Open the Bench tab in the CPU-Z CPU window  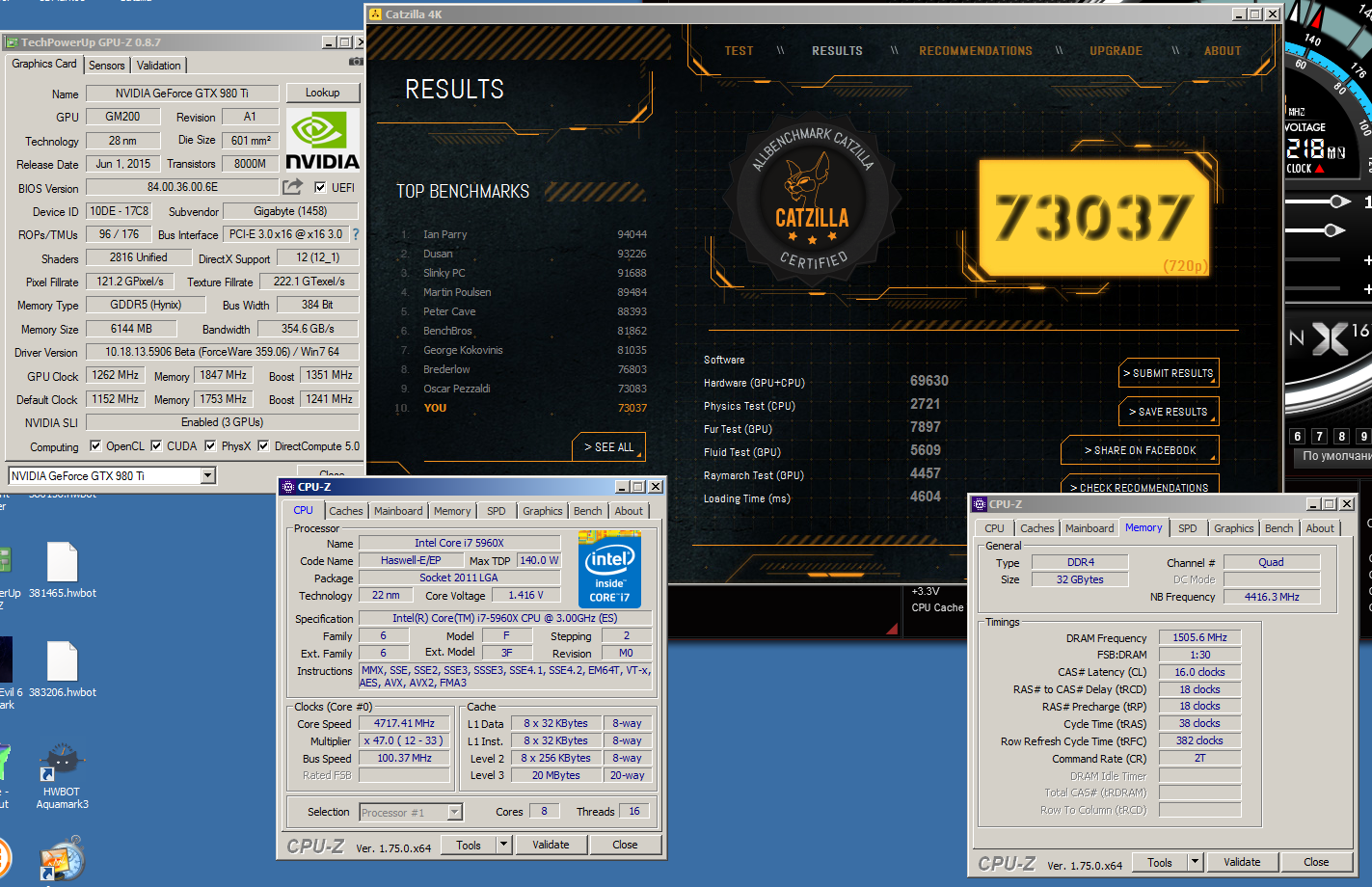588,511
